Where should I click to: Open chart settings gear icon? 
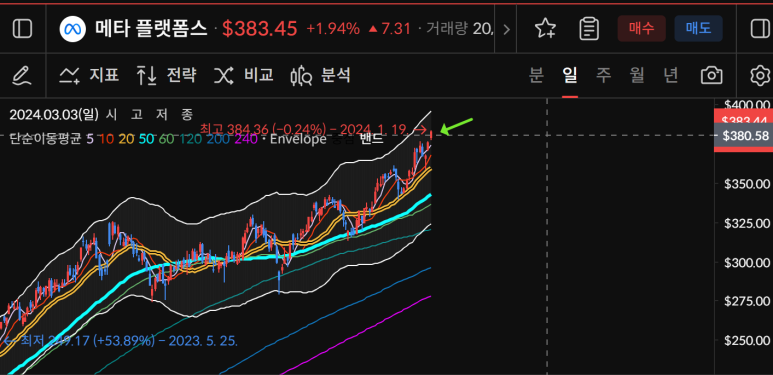point(760,75)
